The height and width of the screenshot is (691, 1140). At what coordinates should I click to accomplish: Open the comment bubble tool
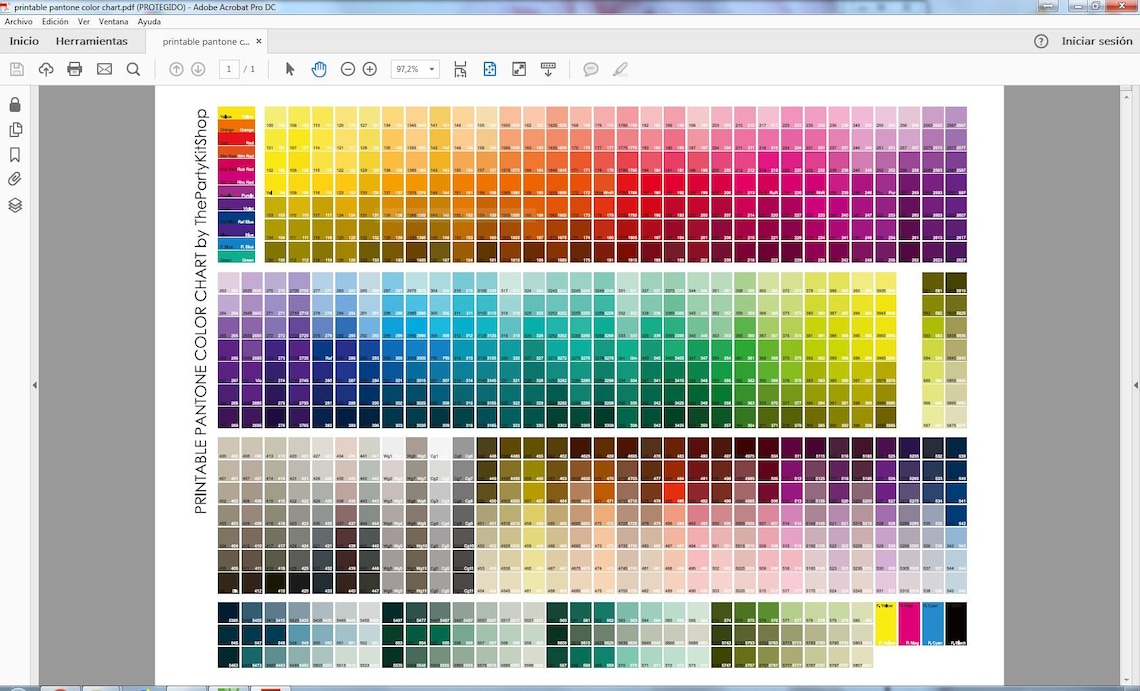(590, 69)
